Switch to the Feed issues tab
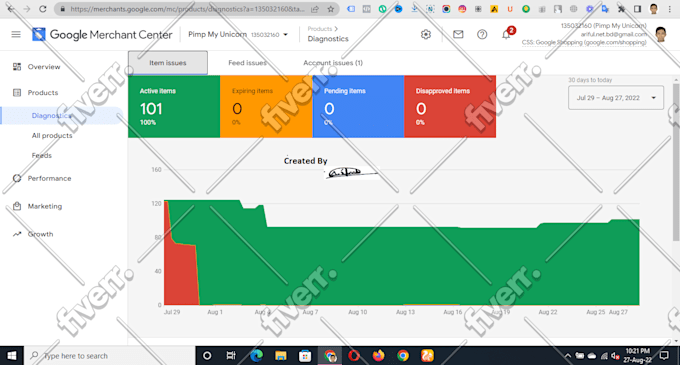The image size is (680, 365). point(247,63)
